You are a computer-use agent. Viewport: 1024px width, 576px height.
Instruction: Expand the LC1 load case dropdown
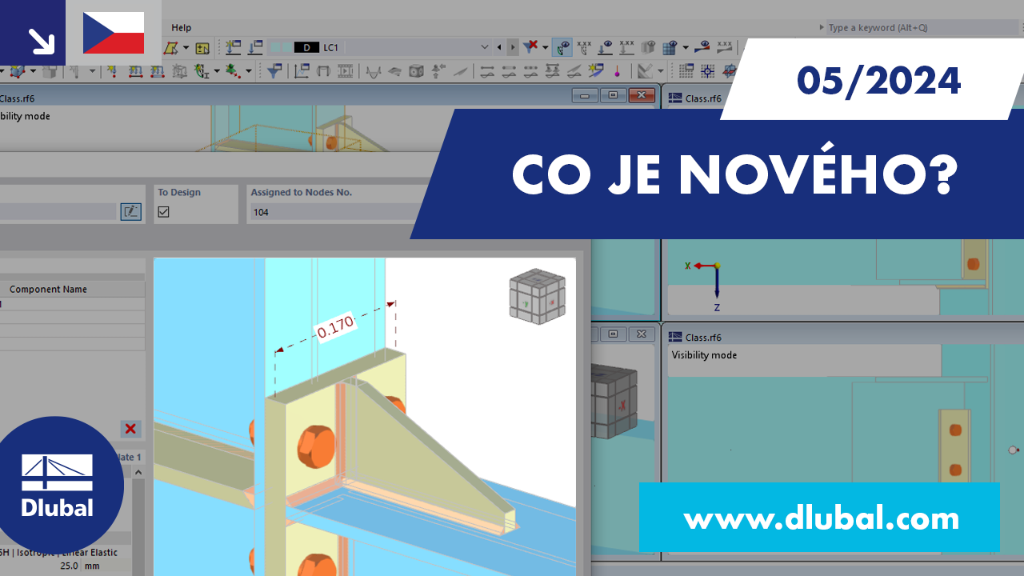click(x=484, y=47)
